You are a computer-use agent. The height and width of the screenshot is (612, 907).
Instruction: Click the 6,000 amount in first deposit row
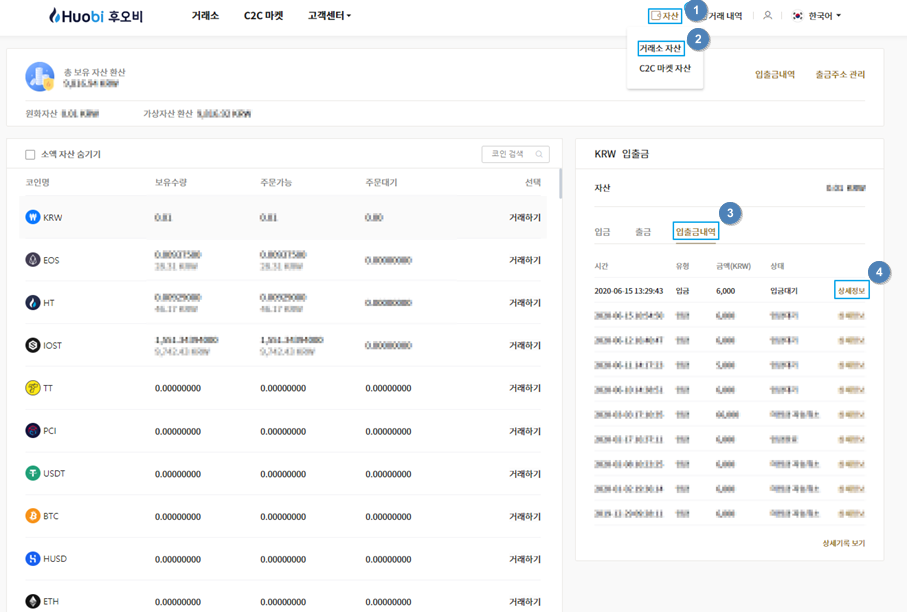tap(725, 291)
